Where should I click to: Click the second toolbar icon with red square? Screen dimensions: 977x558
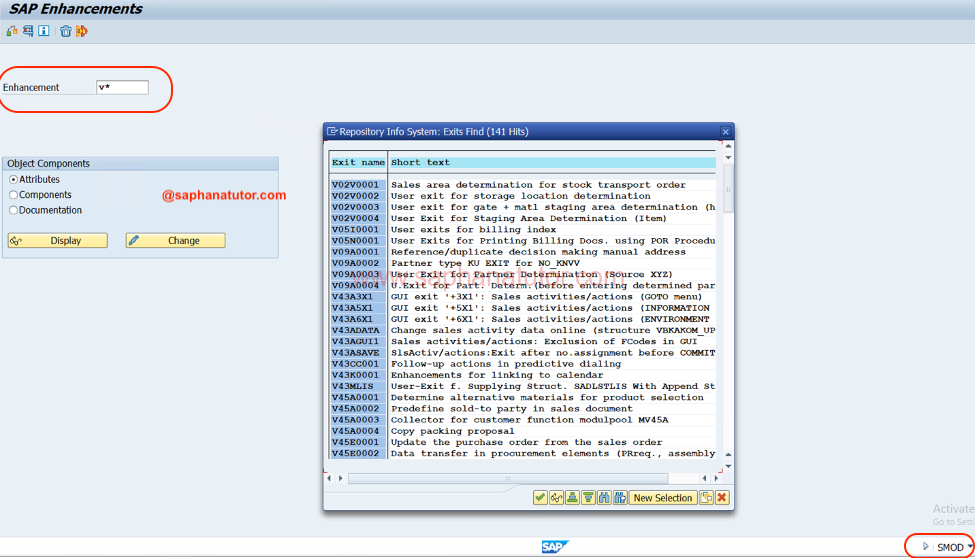[28, 31]
